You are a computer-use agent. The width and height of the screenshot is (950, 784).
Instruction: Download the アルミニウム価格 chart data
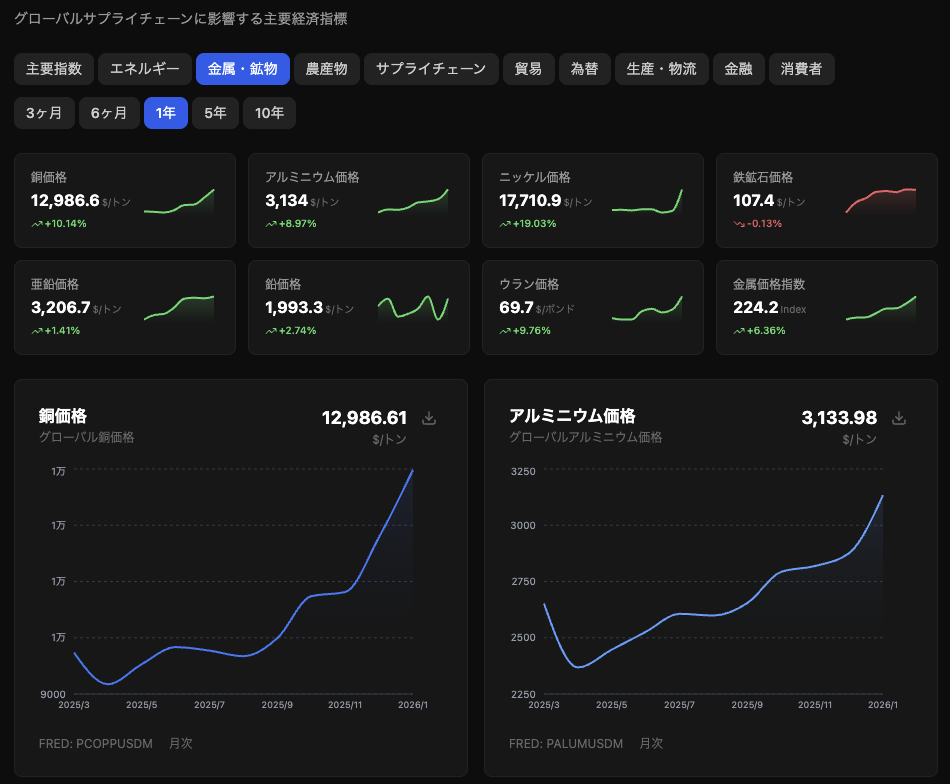point(899,418)
